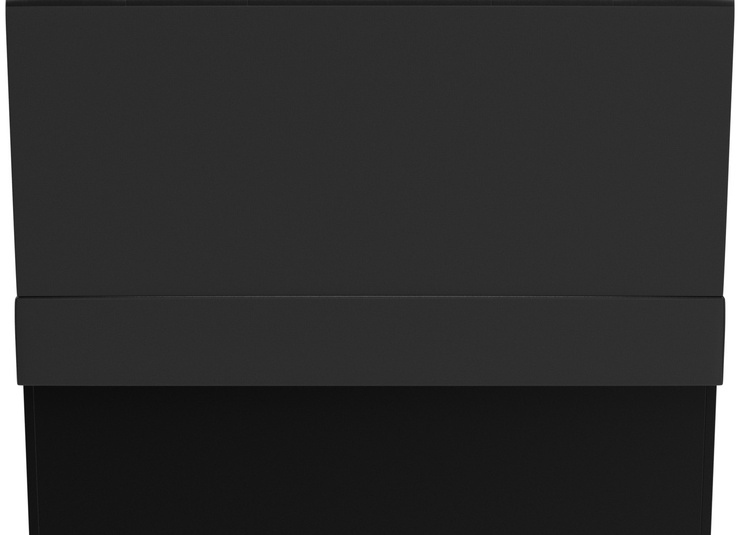Screen dimensions: 740x535
Task: Click the left vertical edge of the black base
Action: [29, 460]
